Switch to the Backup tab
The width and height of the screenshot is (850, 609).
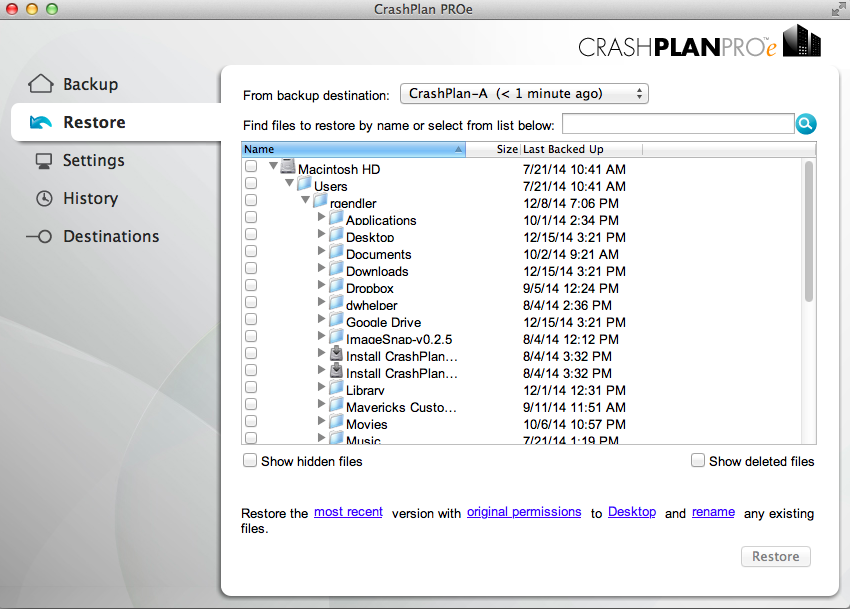click(91, 84)
